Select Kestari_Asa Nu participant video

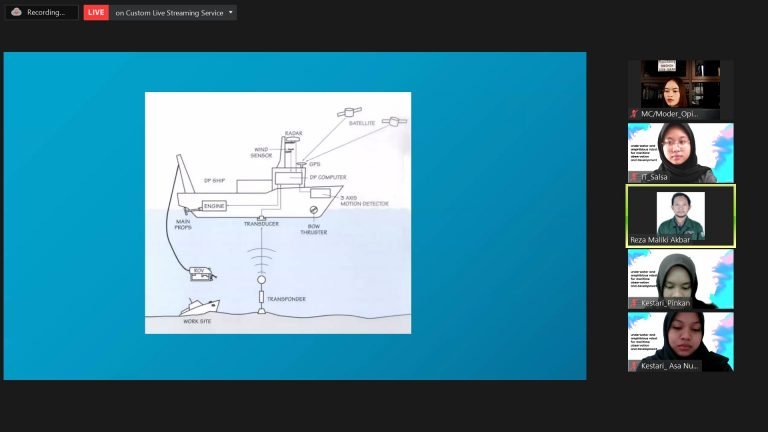tap(680, 337)
